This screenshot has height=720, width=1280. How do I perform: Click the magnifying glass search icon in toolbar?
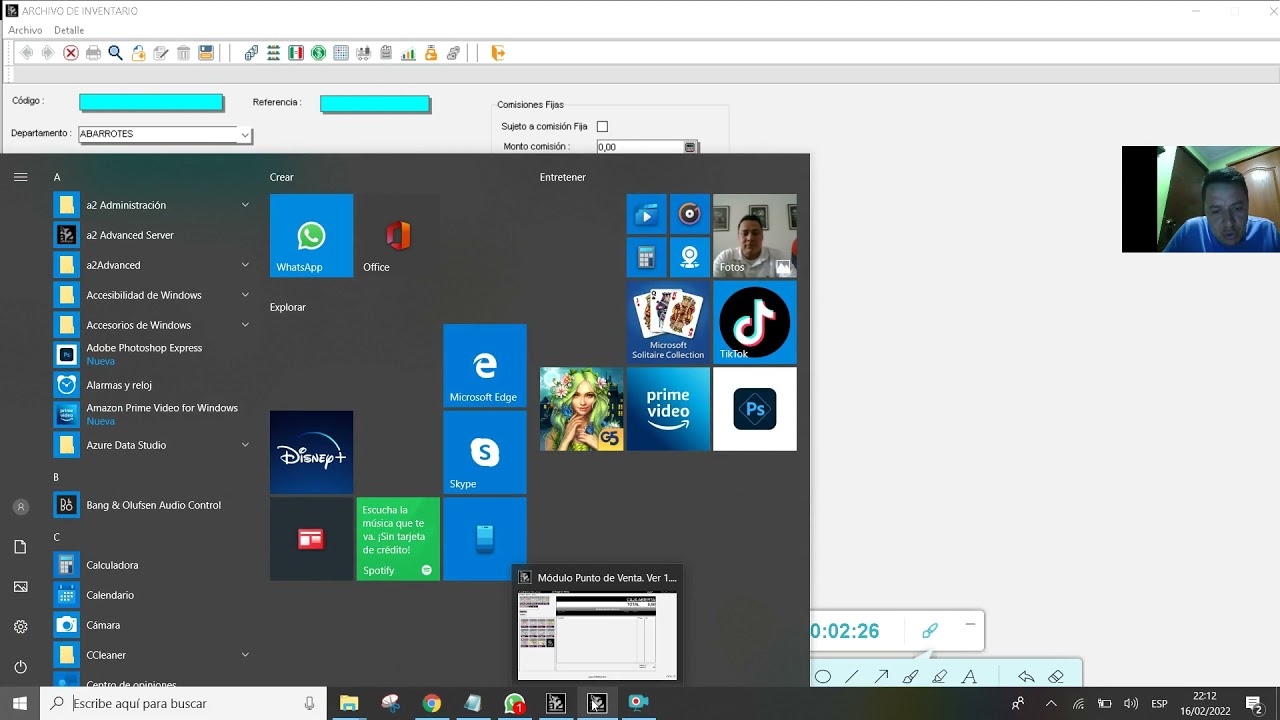[115, 53]
